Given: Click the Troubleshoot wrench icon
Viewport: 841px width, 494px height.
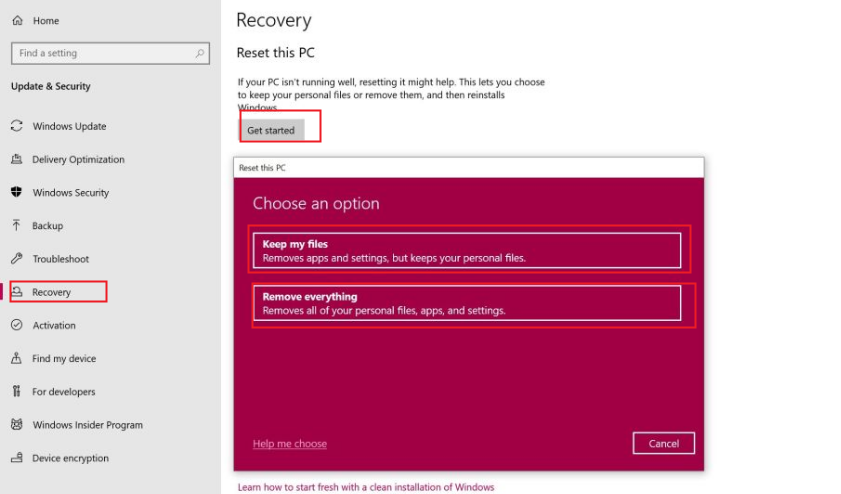Looking at the screenshot, I should point(16,258).
